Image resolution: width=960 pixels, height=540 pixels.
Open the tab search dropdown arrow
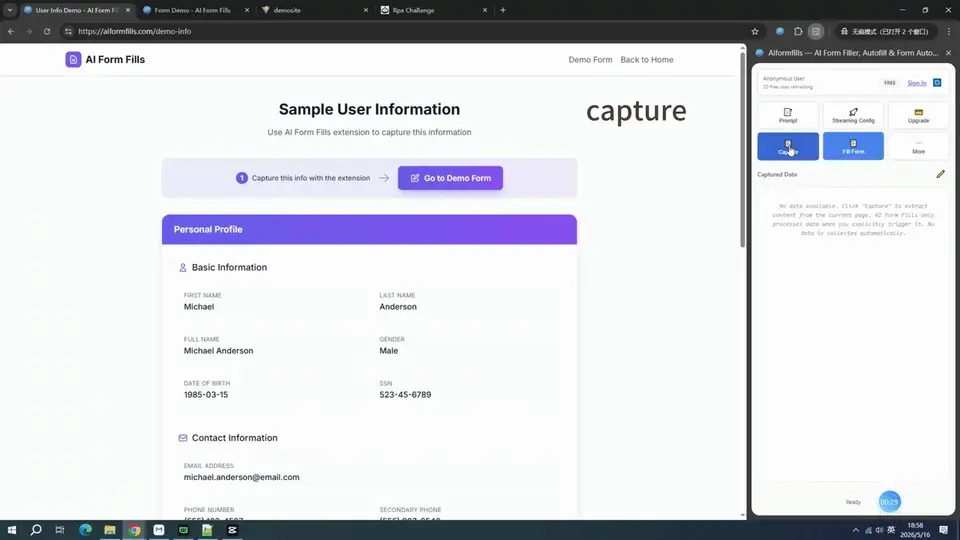point(10,10)
